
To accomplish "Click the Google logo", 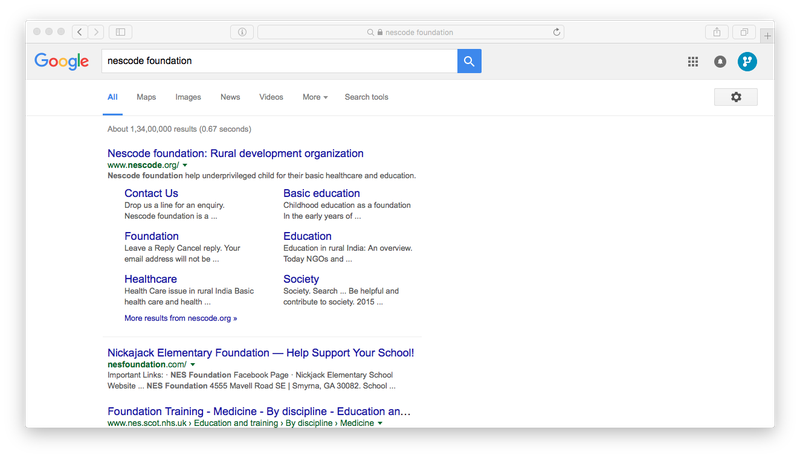I will 62,61.
